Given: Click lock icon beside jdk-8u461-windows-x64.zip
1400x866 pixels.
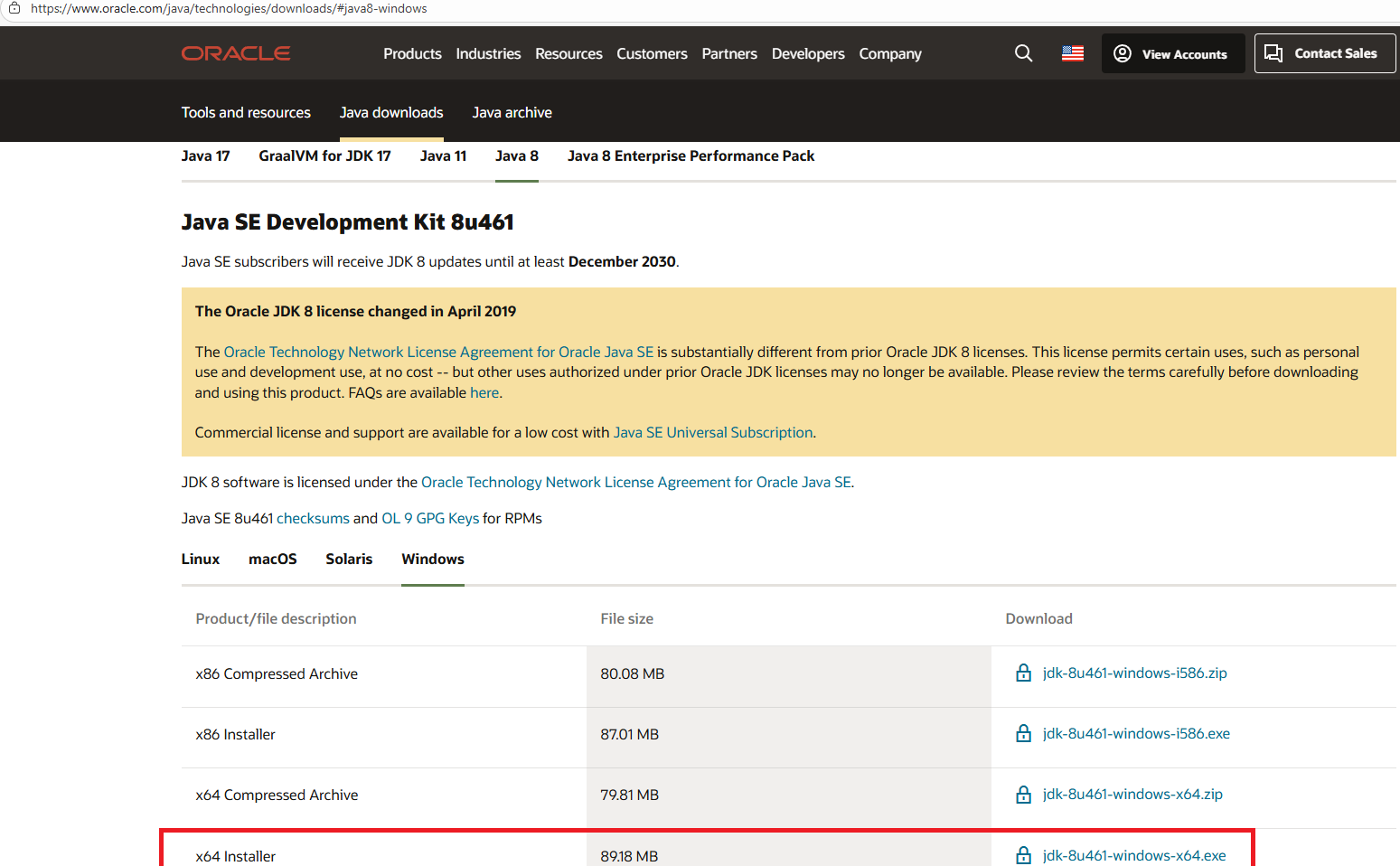Looking at the screenshot, I should 1023,794.
